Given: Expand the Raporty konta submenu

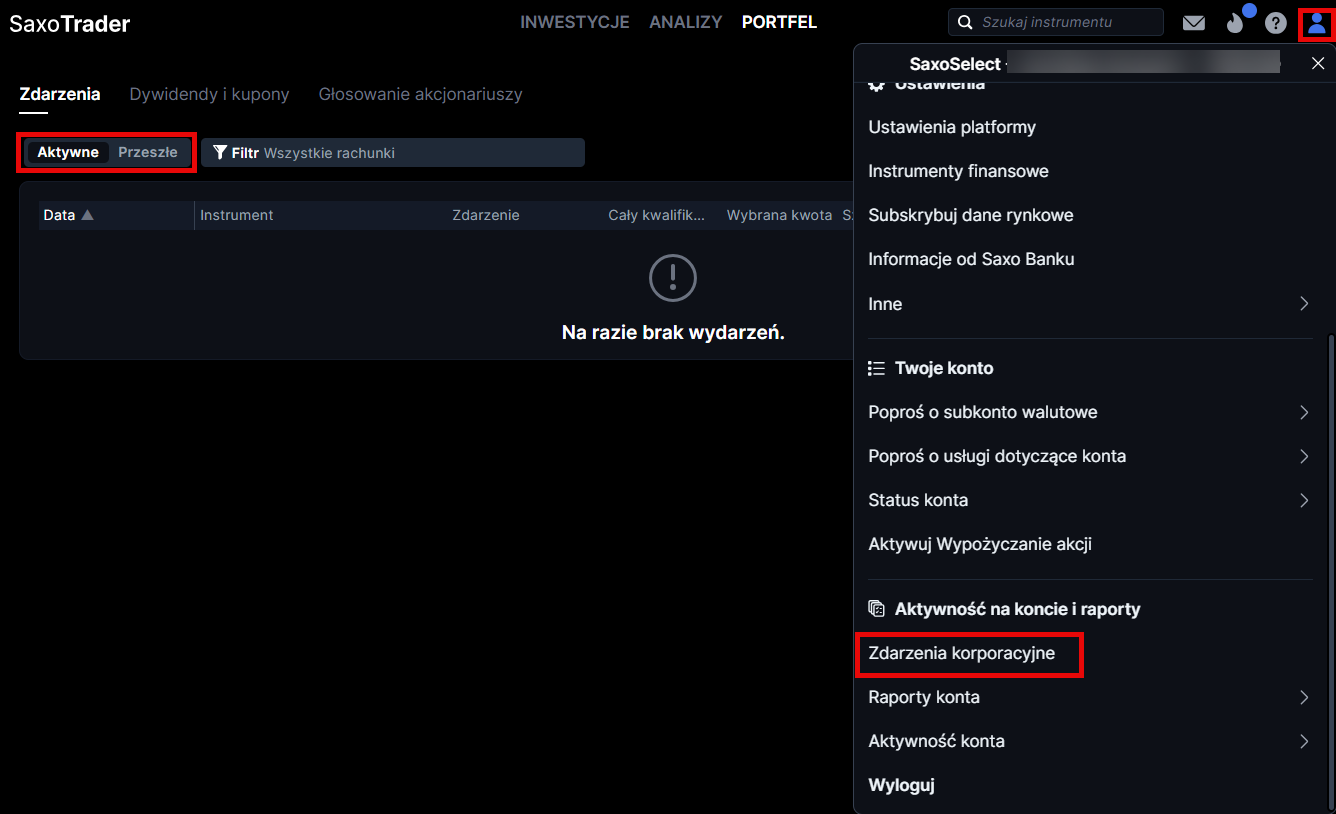Looking at the screenshot, I should pyautogui.click(x=1303, y=697).
